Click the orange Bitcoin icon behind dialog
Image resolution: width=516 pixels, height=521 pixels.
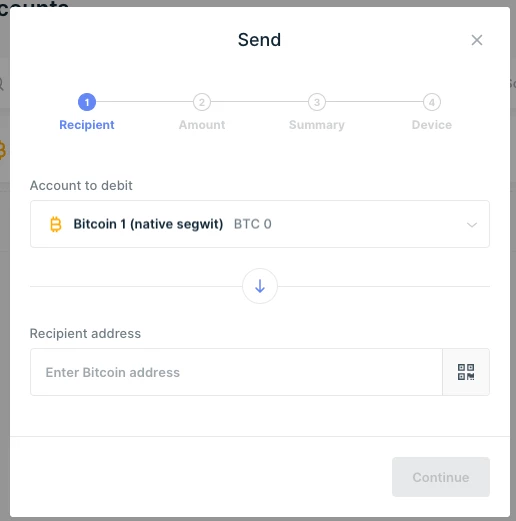coord(3,150)
